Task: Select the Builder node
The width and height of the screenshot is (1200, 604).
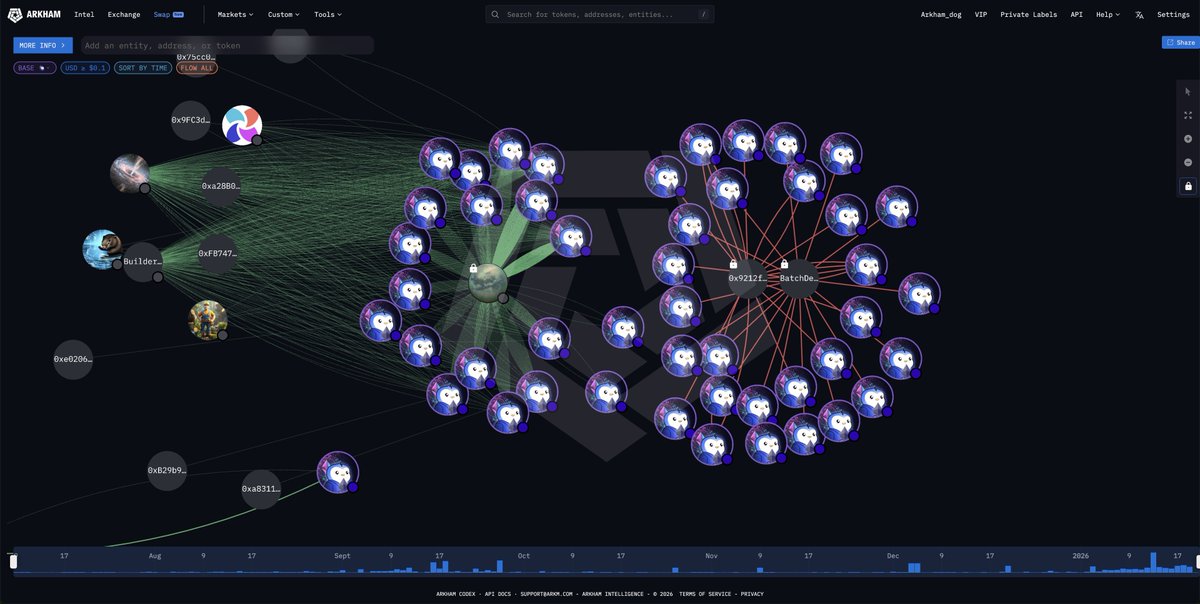Action: click(142, 262)
